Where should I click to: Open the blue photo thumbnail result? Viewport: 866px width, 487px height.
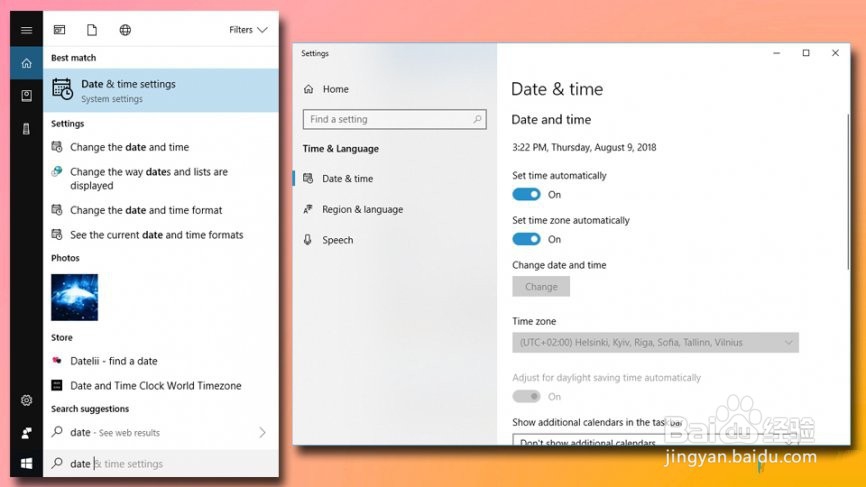(x=75, y=297)
